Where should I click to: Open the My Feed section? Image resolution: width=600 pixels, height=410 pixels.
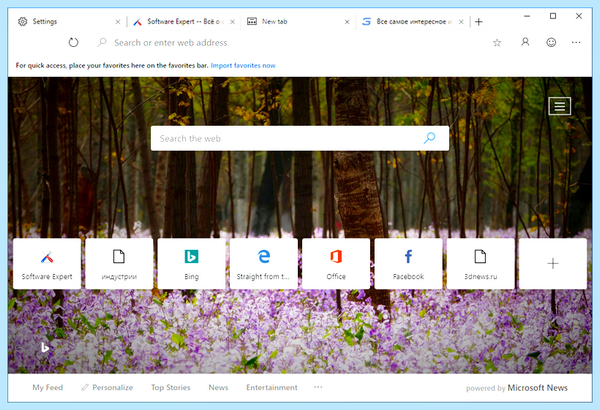(47, 387)
